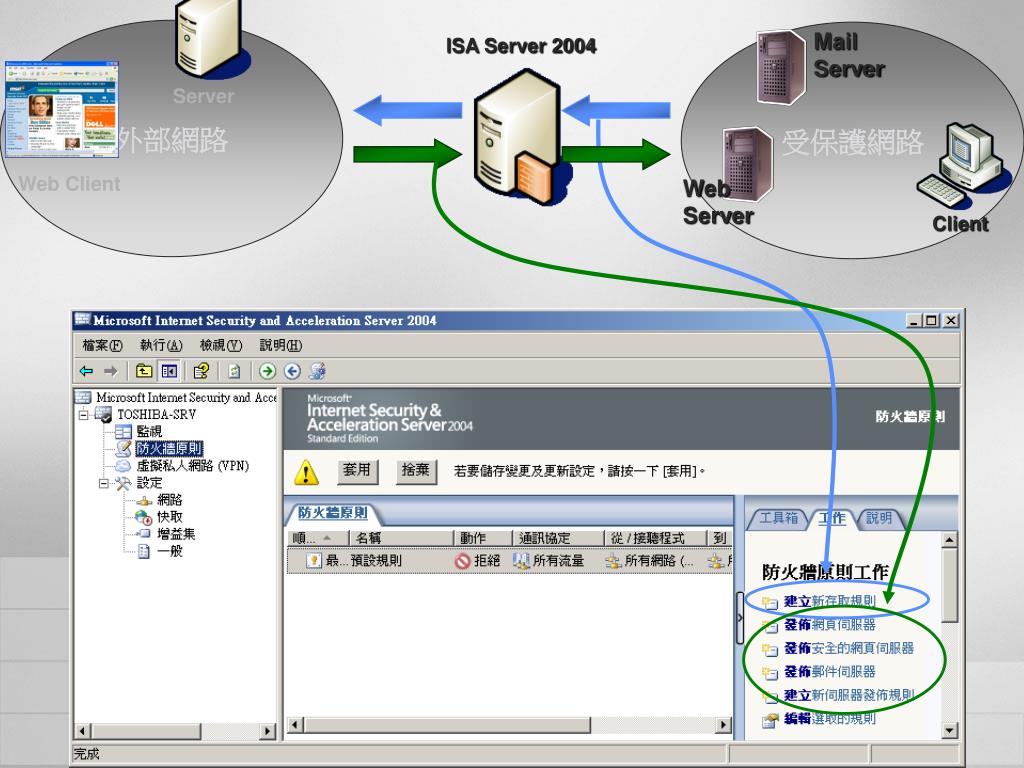The width and height of the screenshot is (1024, 768).
Task: Switch to the 工作 tab
Action: point(832,518)
